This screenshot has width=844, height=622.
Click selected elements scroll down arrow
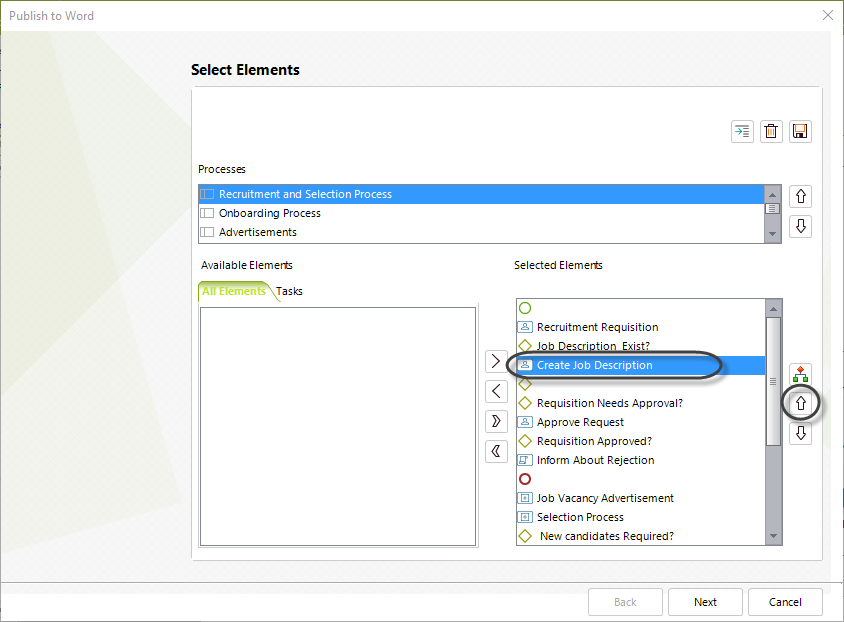point(773,536)
